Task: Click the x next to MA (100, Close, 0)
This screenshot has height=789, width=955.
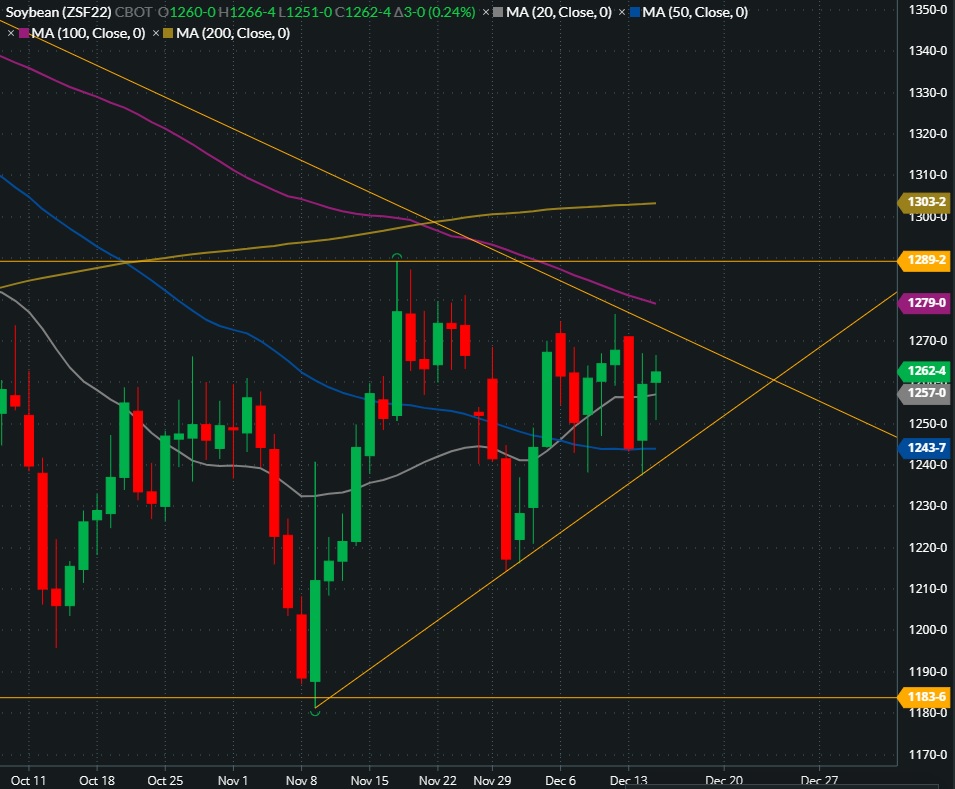Action: click(11, 33)
